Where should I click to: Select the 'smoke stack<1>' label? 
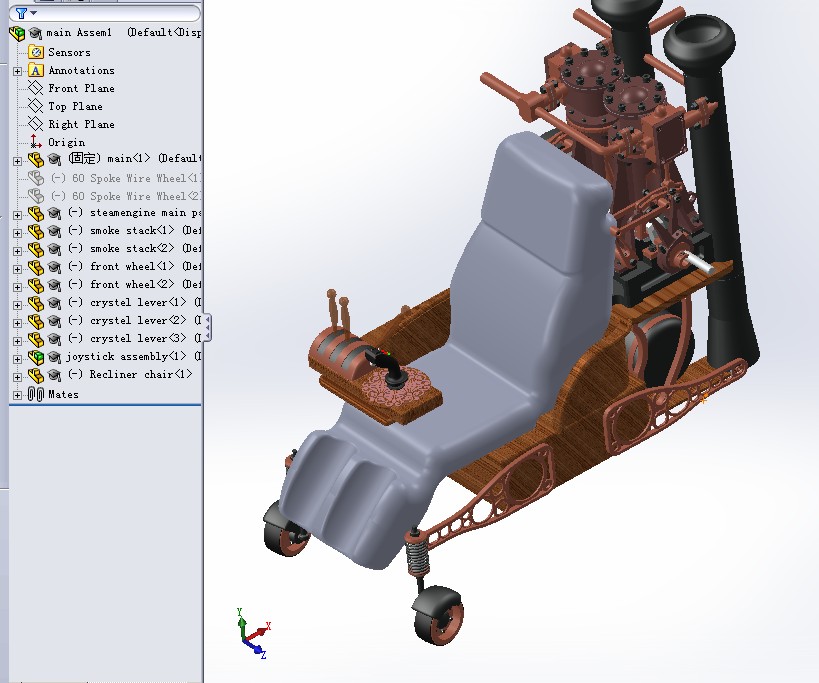[x=132, y=230]
